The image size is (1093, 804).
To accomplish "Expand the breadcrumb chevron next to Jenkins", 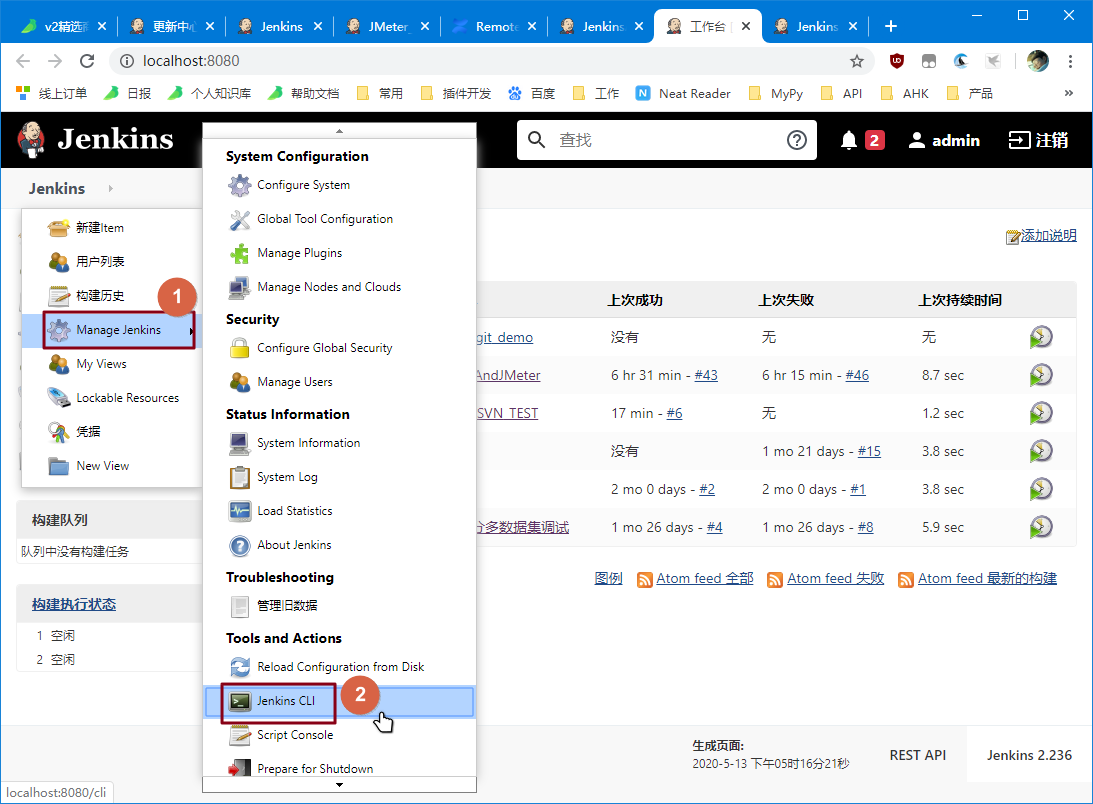I will pyautogui.click(x=110, y=188).
